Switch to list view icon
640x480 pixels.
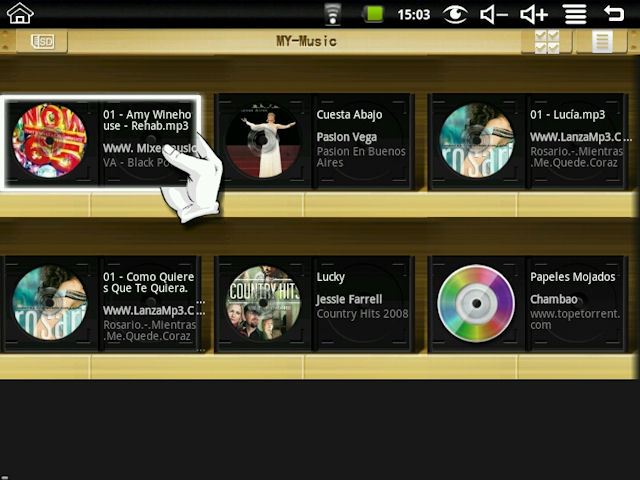click(602, 42)
